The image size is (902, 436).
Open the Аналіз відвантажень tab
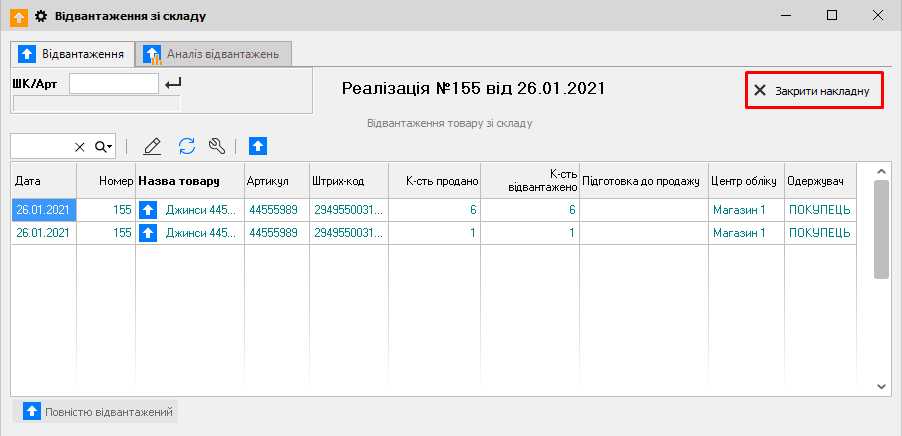(214, 53)
